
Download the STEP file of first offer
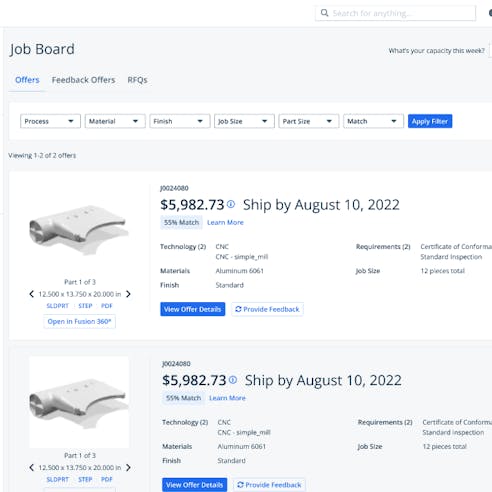[x=85, y=306]
